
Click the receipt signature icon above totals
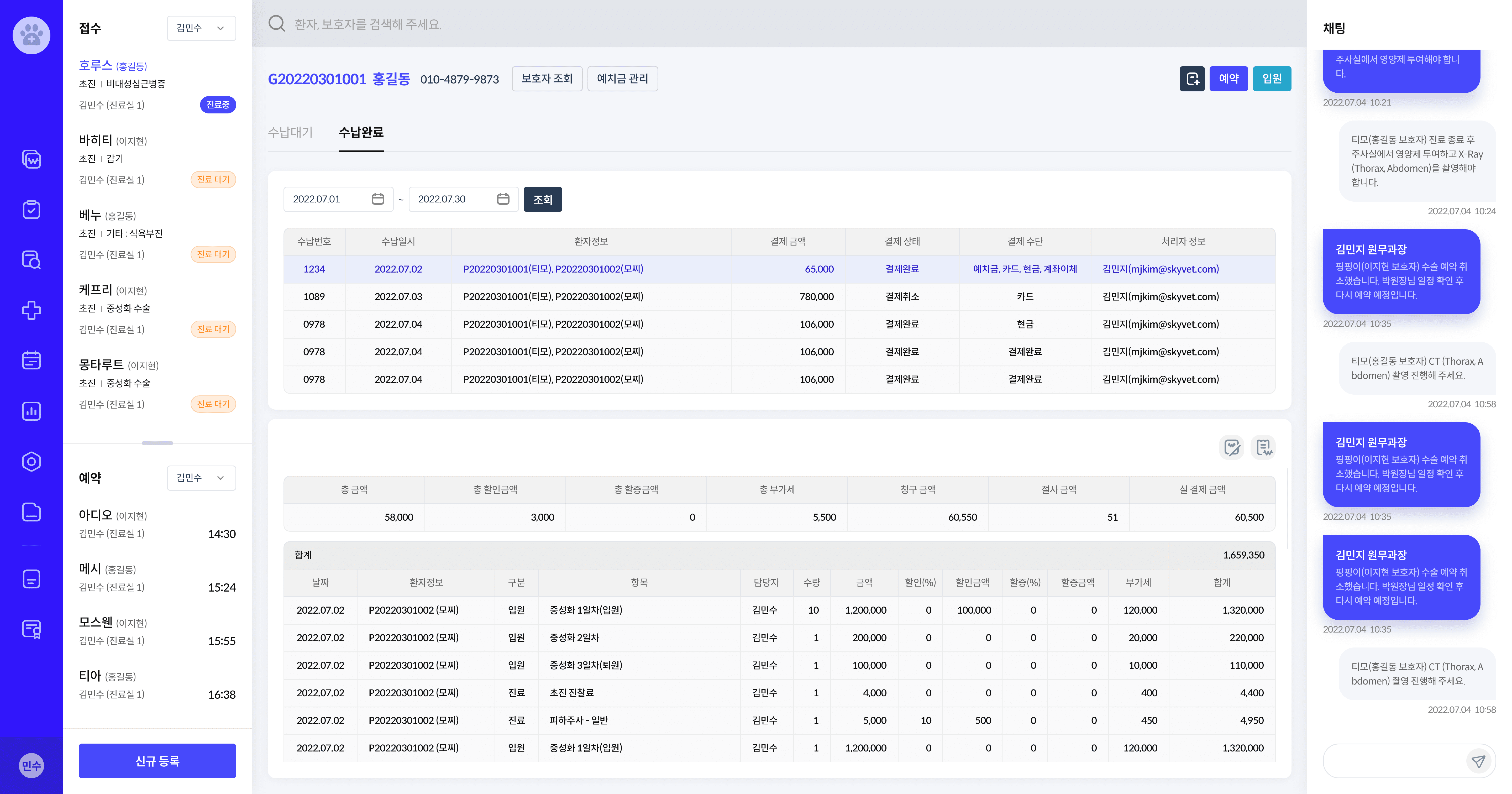click(x=1263, y=447)
